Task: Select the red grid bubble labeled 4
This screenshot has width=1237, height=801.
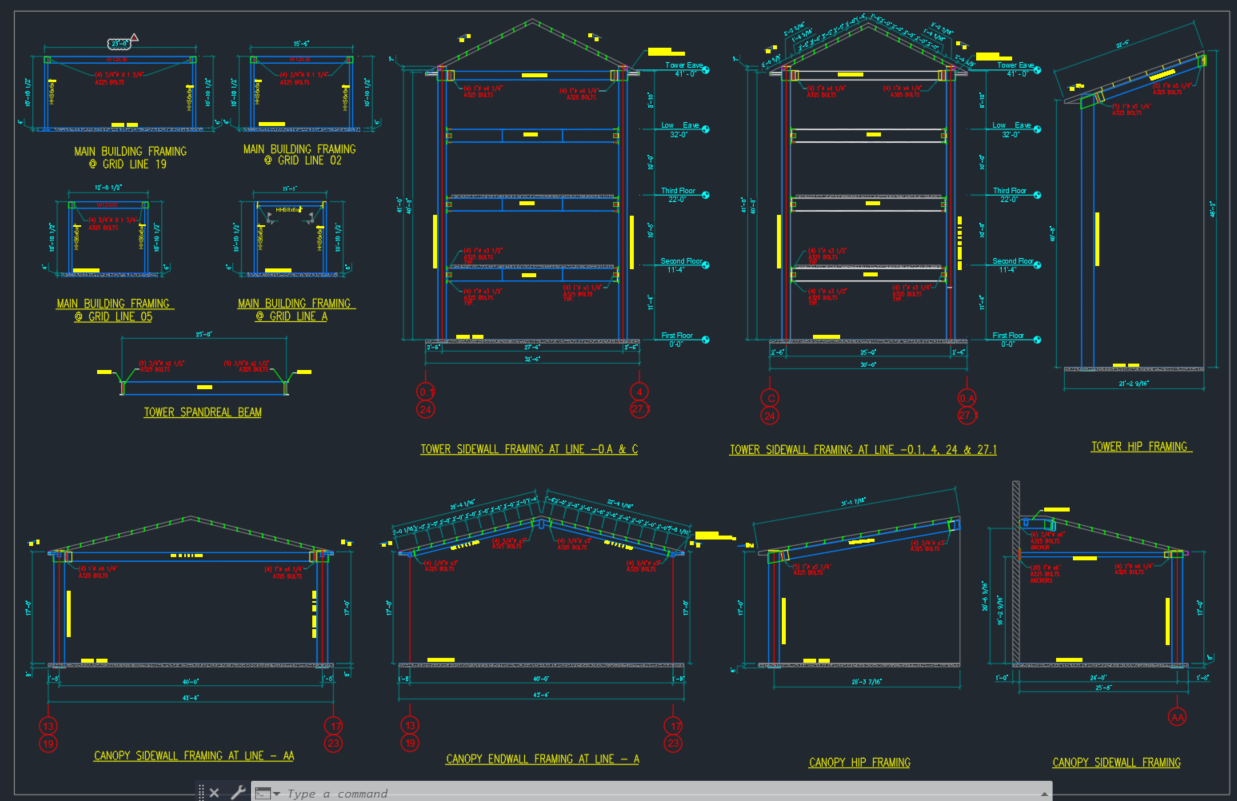Action: pos(640,392)
